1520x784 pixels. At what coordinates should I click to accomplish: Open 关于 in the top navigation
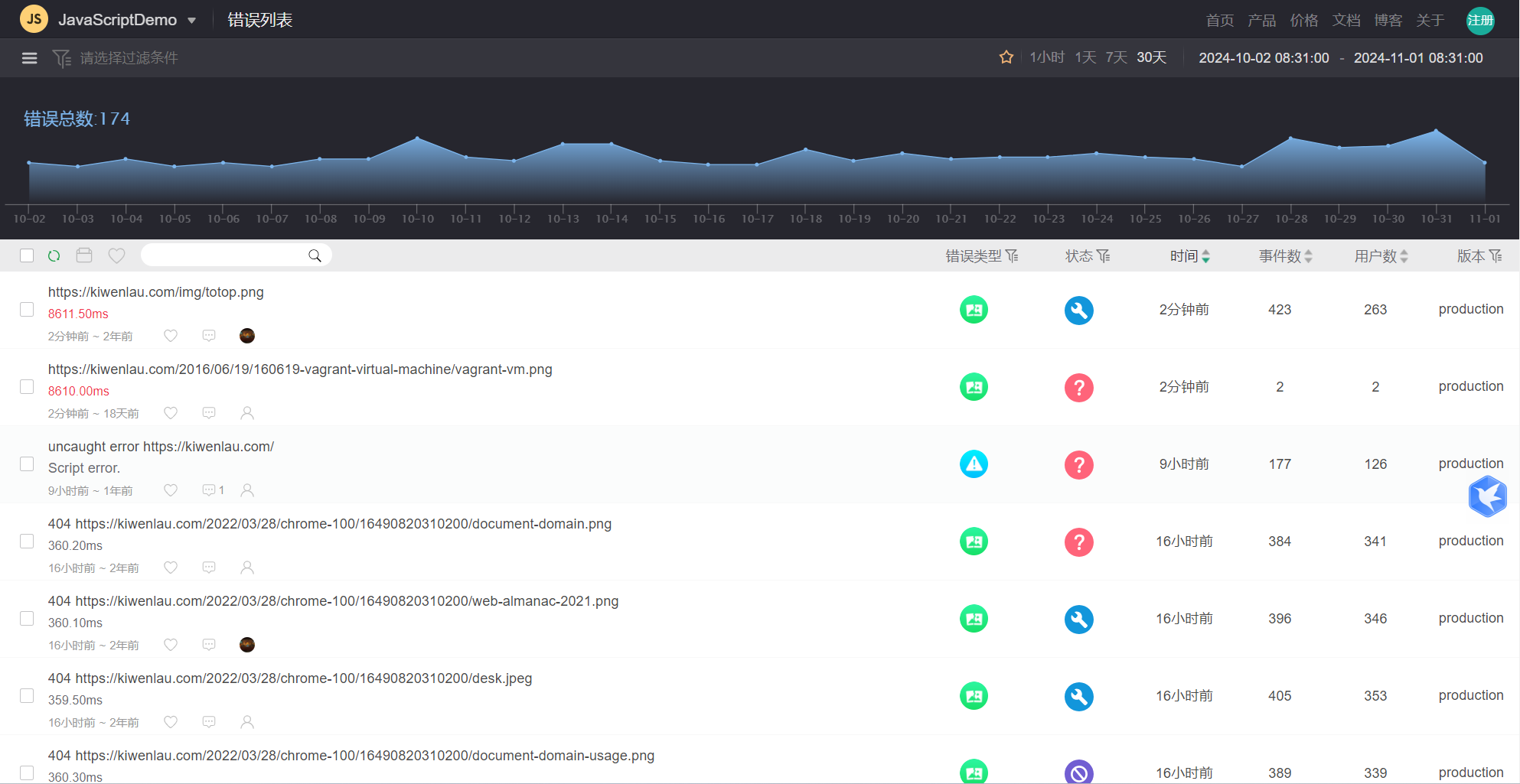tap(1430, 21)
